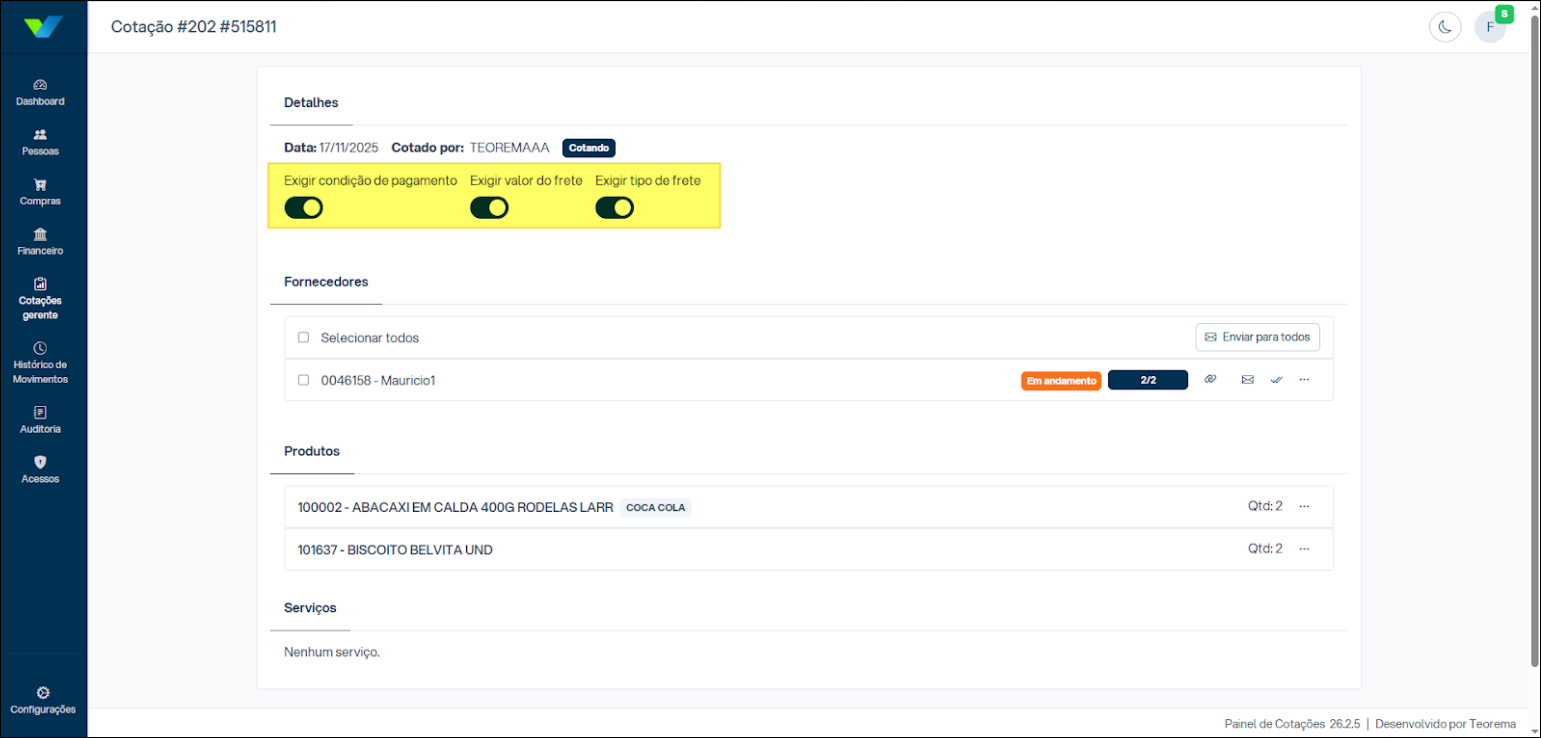Turn off Exigir valor do frete

point(489,208)
